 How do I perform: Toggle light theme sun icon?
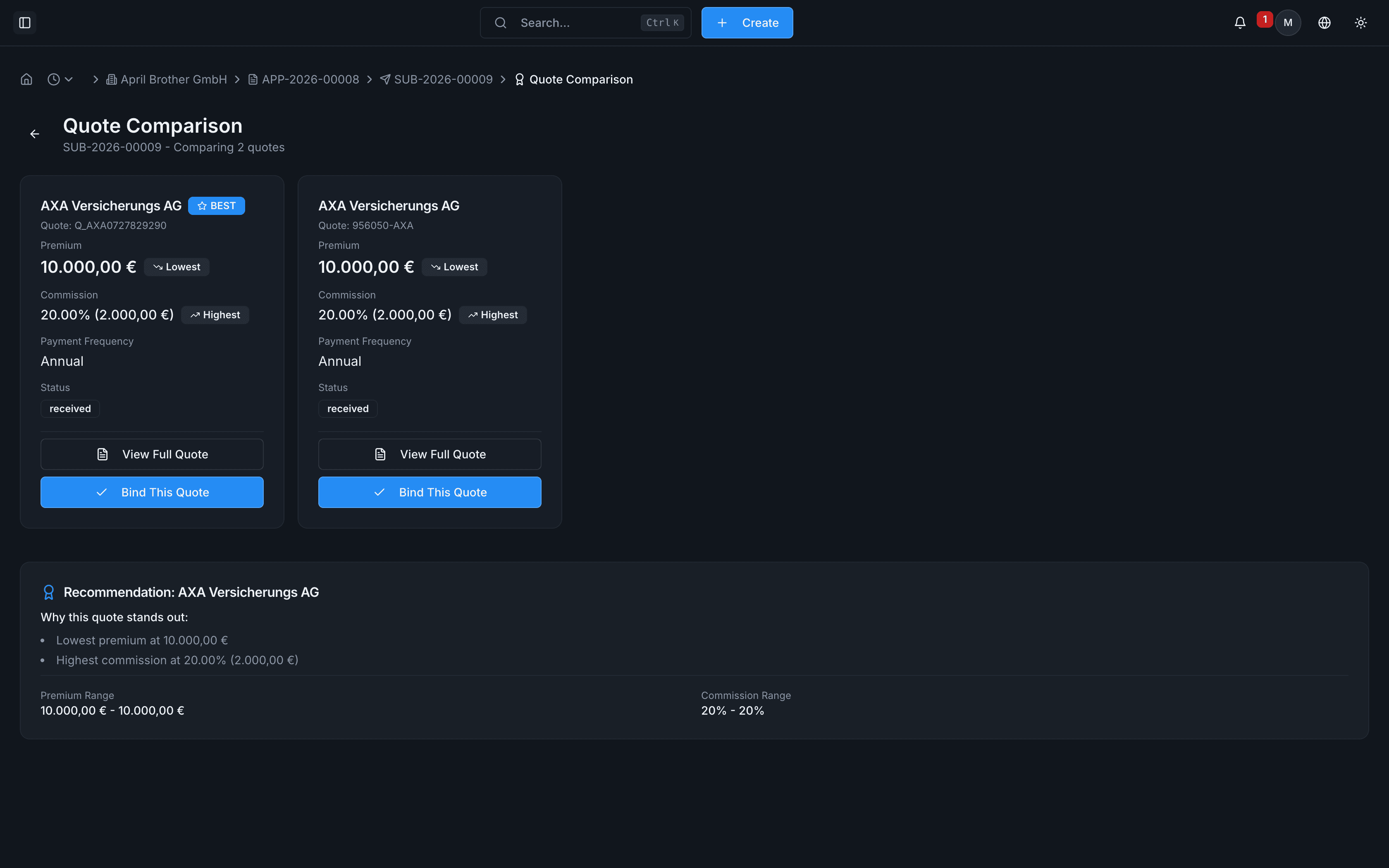coord(1360,23)
